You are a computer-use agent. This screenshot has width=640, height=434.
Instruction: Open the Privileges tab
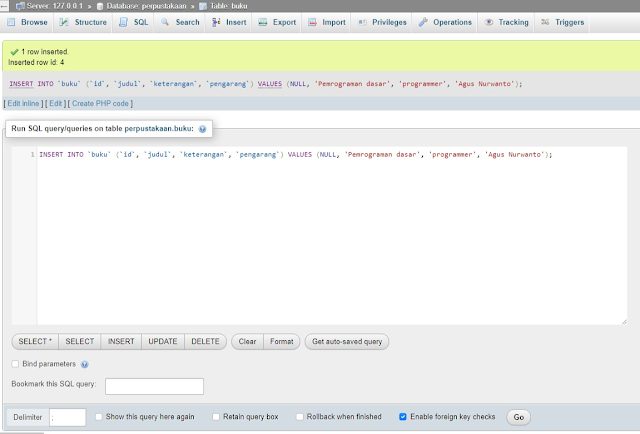pos(382,22)
